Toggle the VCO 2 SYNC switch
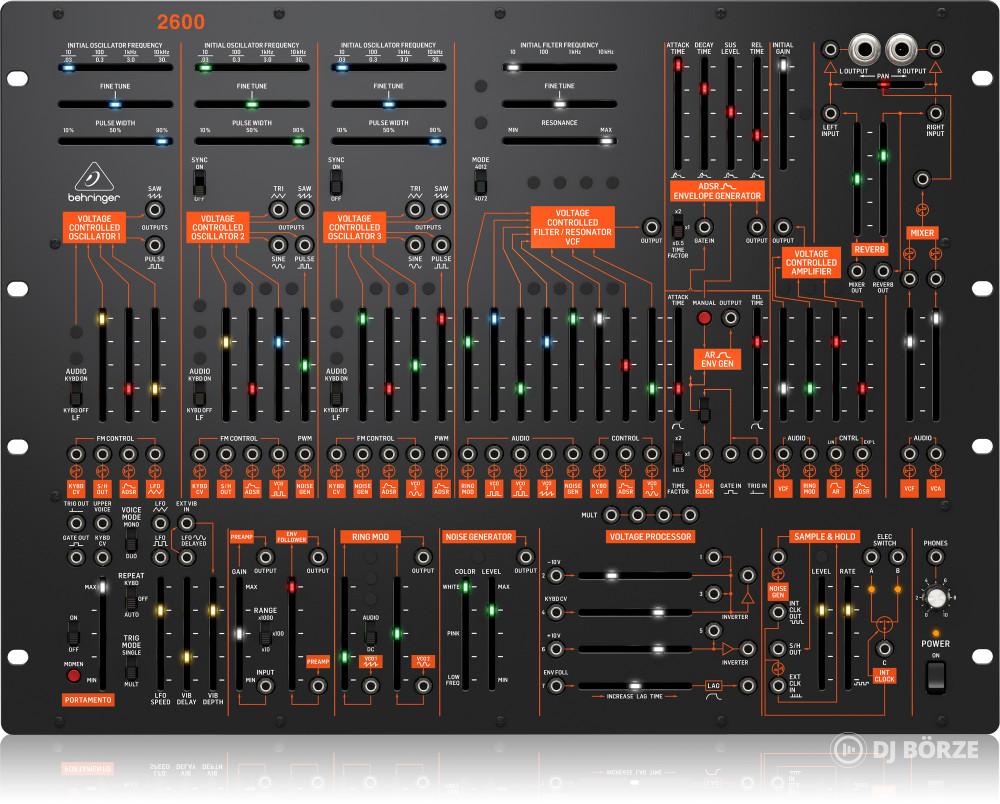1000x804 pixels. pyautogui.click(x=200, y=183)
